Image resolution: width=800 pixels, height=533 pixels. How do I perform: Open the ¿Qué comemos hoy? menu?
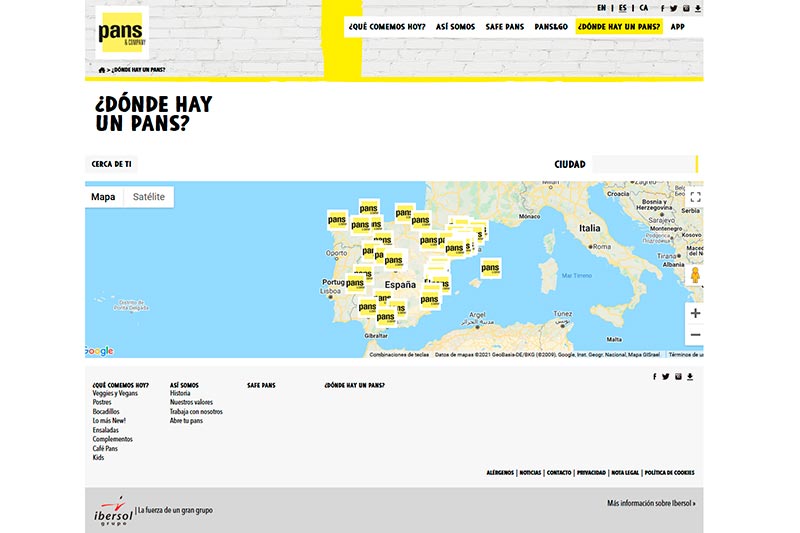pos(387,27)
